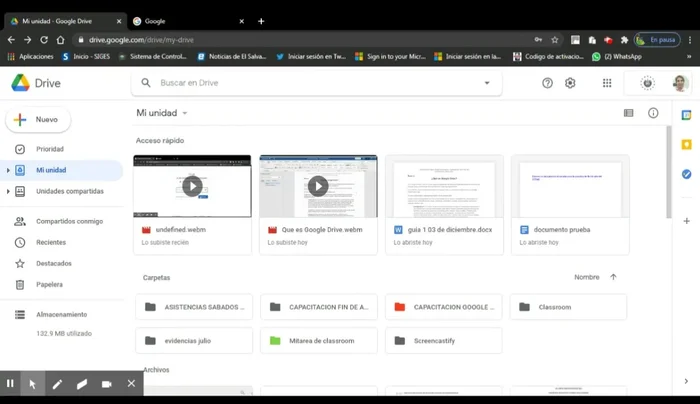This screenshot has width=700, height=404.
Task: Open the Google apps grid
Action: 607,83
